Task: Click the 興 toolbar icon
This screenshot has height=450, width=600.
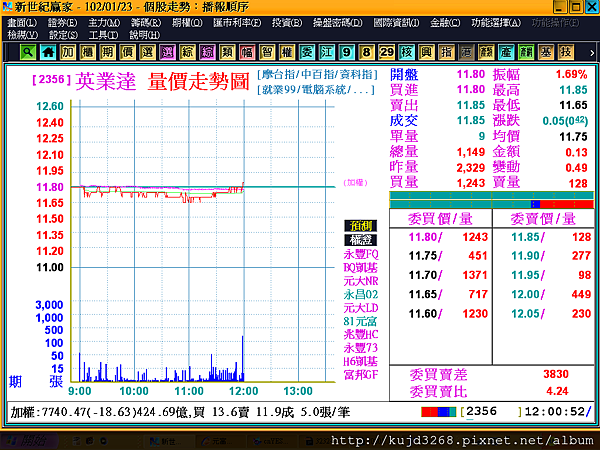Action: pyautogui.click(x=426, y=52)
